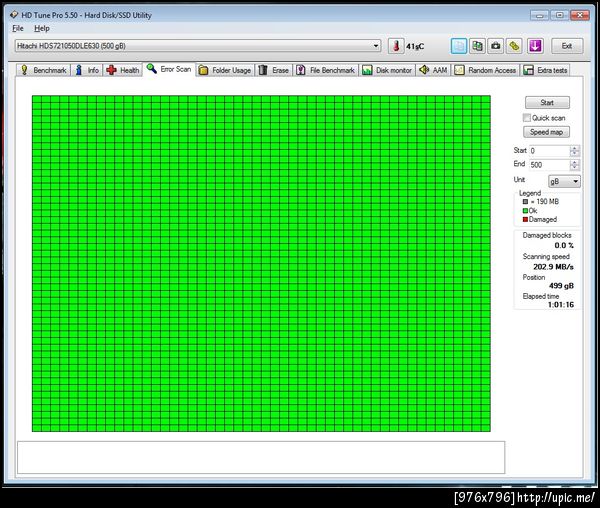Open options with yellow tag icon
This screenshot has height=508, width=600.
coord(515,46)
